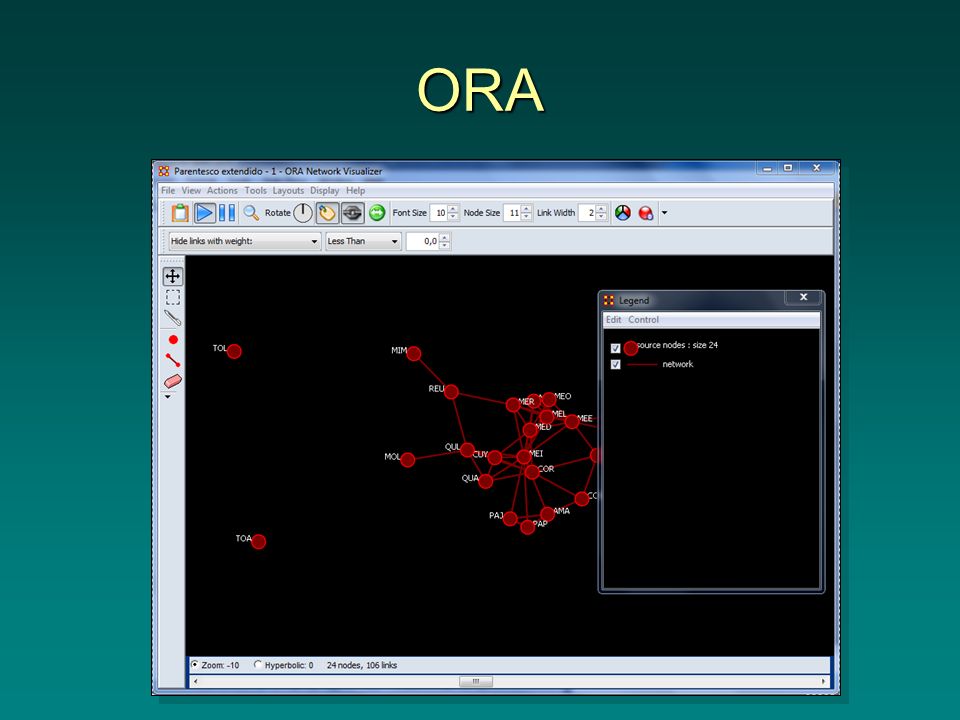The height and width of the screenshot is (720, 960).
Task: Select the Zoom radio button
Action: (x=195, y=664)
